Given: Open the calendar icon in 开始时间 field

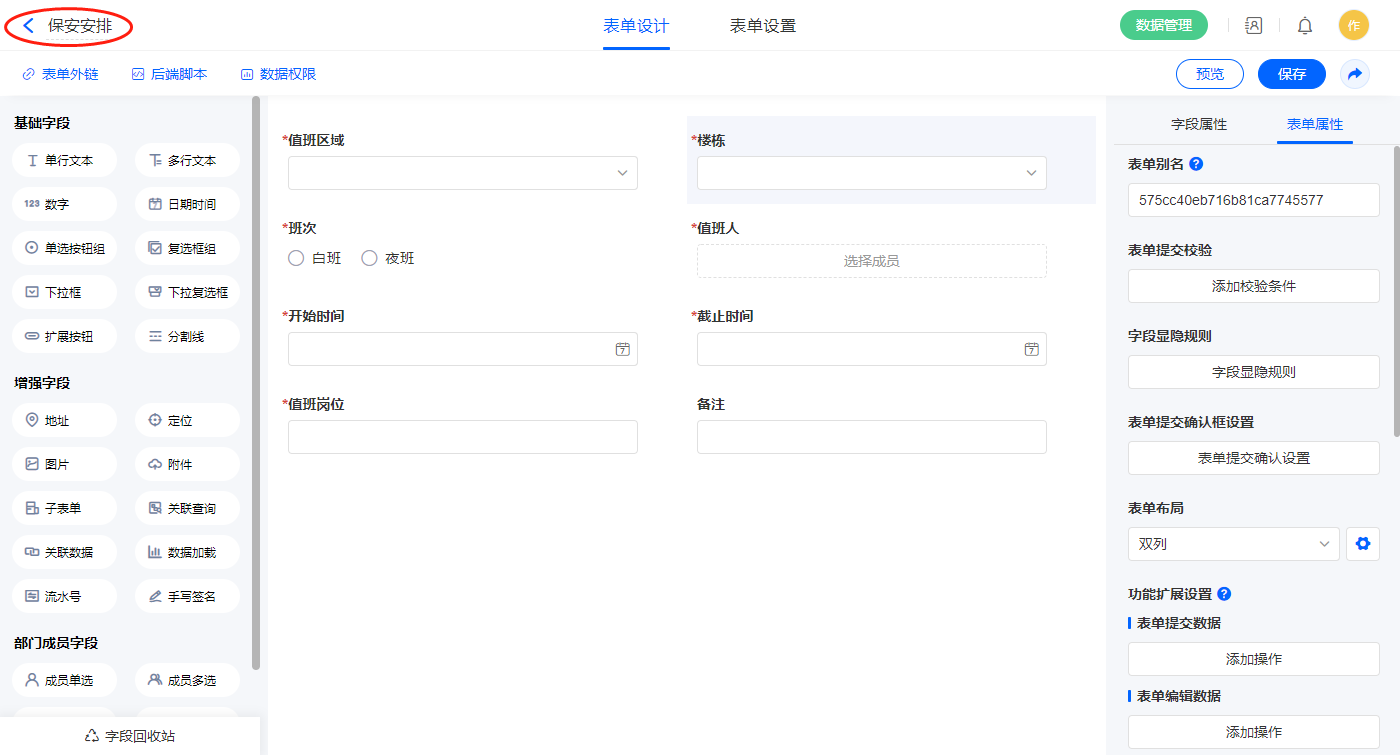Looking at the screenshot, I should pos(622,349).
